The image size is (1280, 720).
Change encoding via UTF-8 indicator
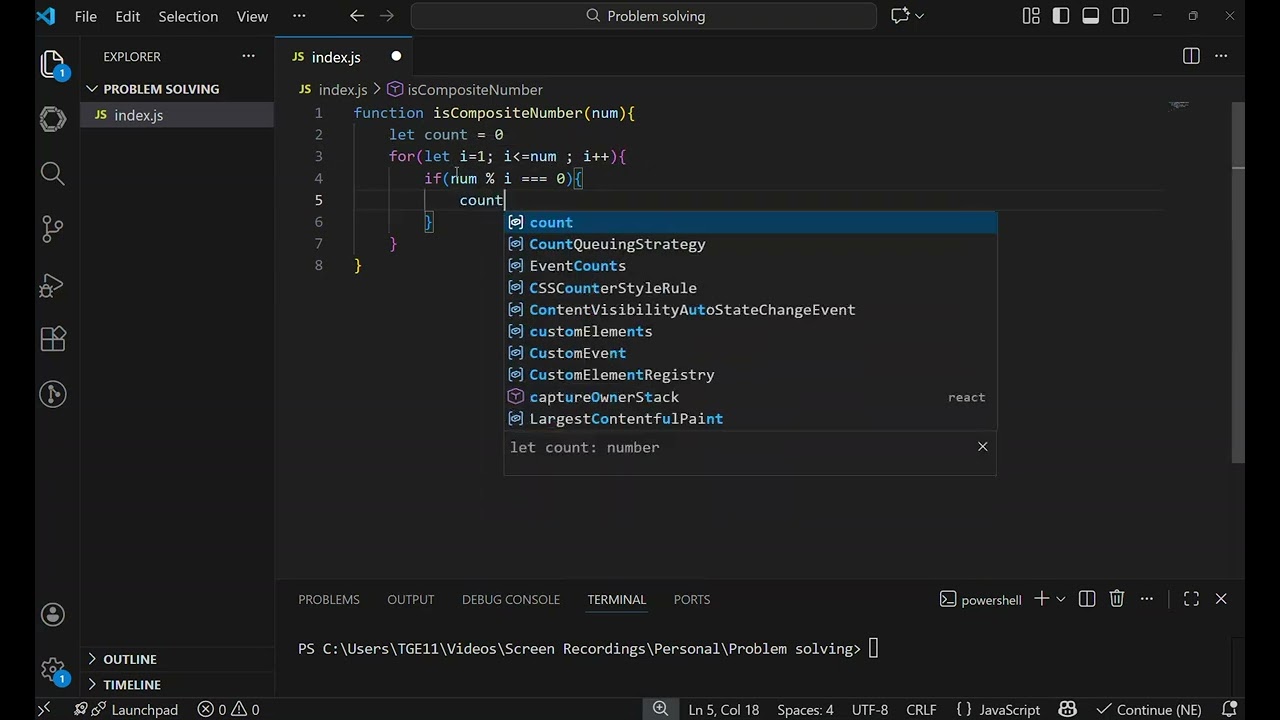point(870,709)
